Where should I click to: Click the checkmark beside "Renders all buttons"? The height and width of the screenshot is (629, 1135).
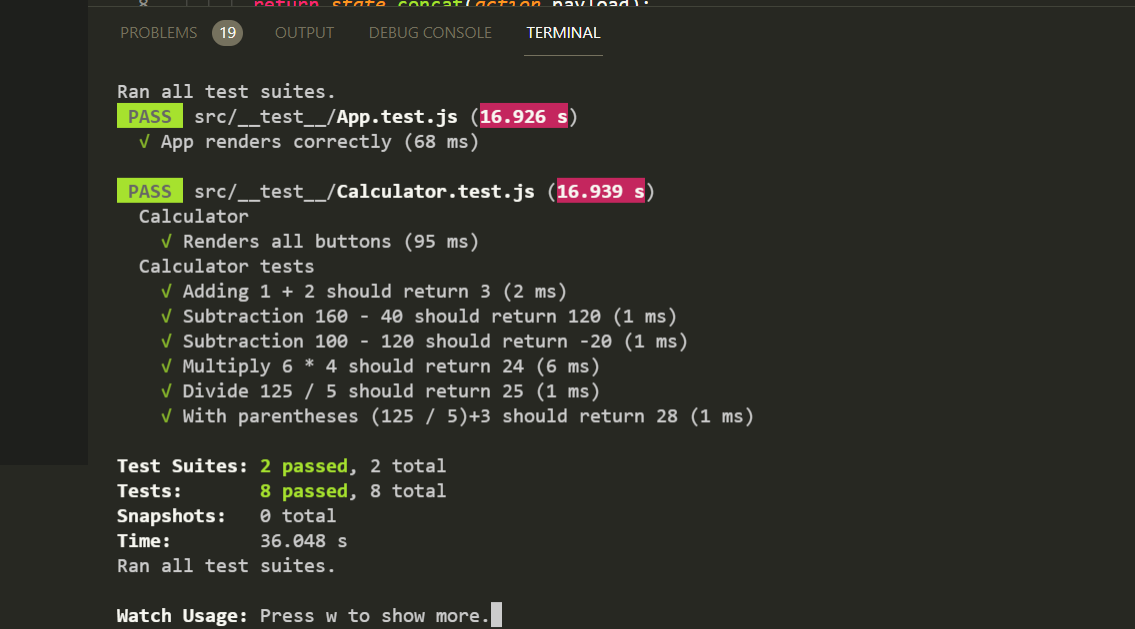(x=167, y=241)
